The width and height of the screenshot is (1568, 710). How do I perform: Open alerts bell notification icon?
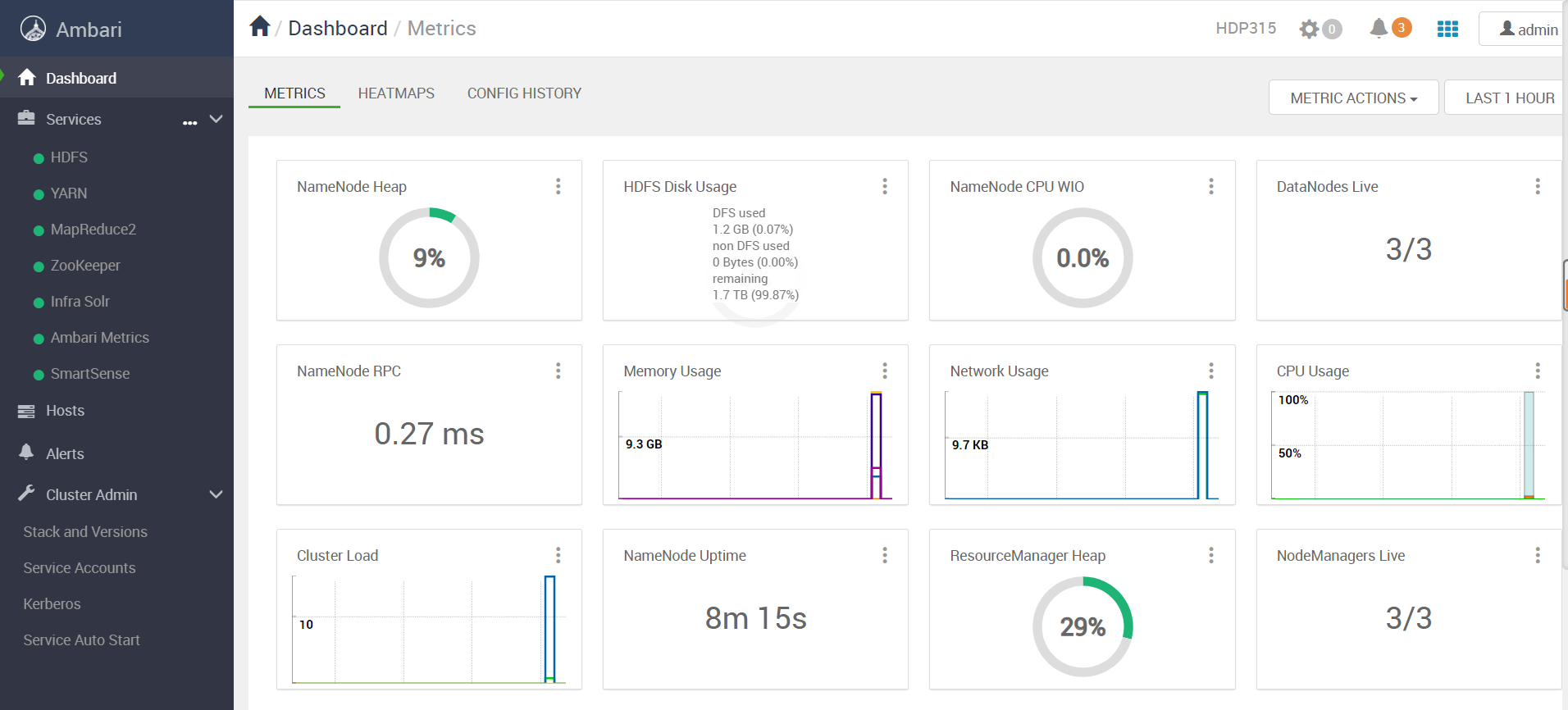[x=1379, y=28]
